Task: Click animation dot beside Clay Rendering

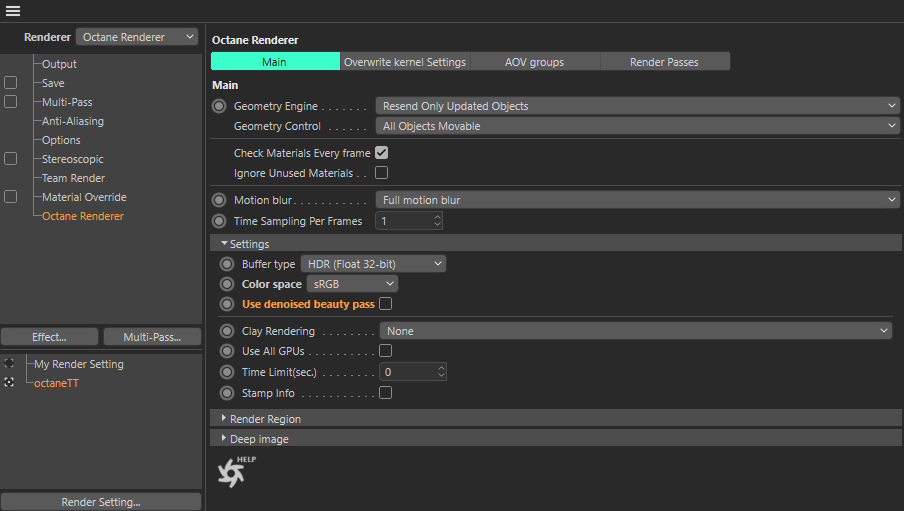Action: click(x=227, y=331)
